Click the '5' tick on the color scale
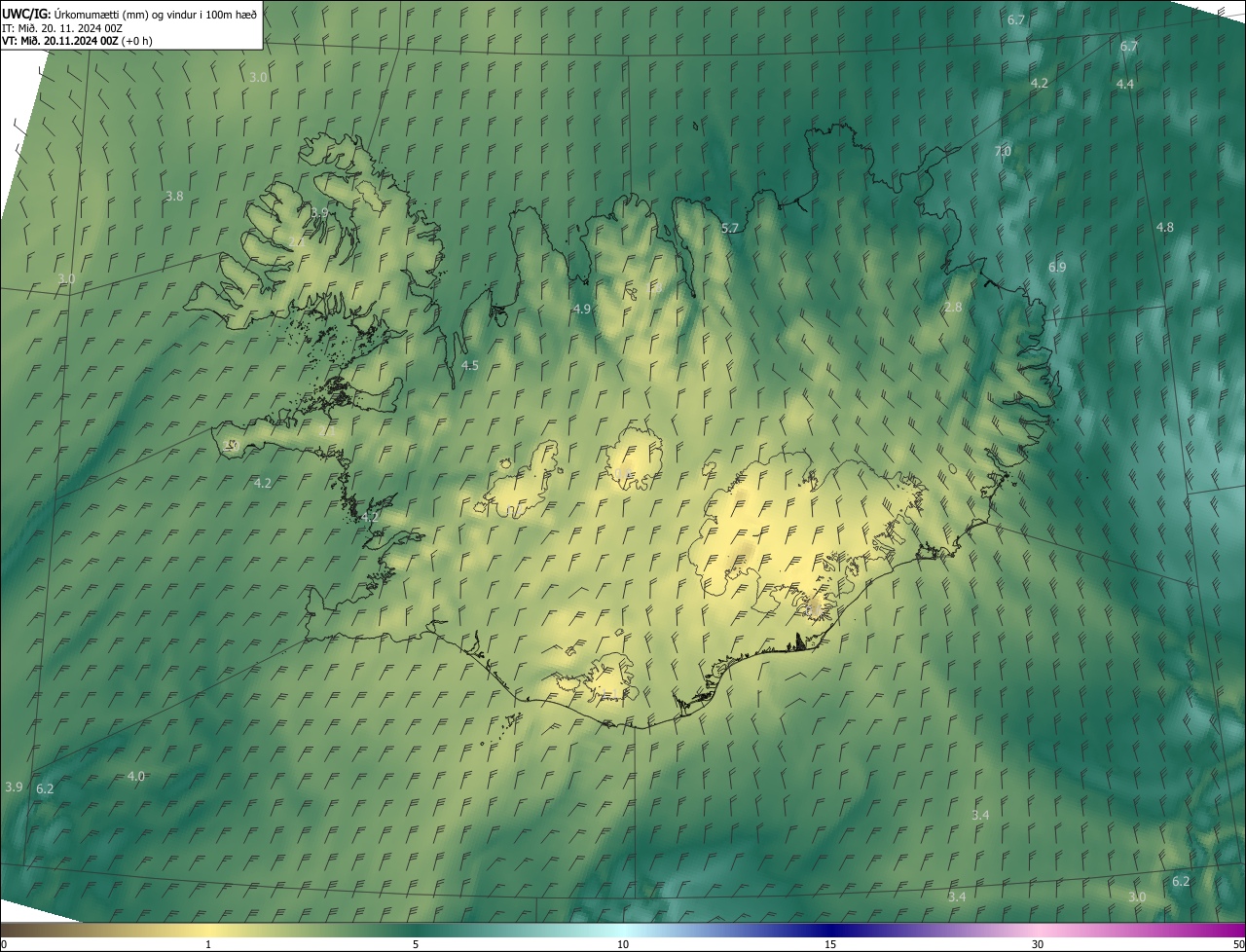Image resolution: width=1246 pixels, height=952 pixels. 416,944
